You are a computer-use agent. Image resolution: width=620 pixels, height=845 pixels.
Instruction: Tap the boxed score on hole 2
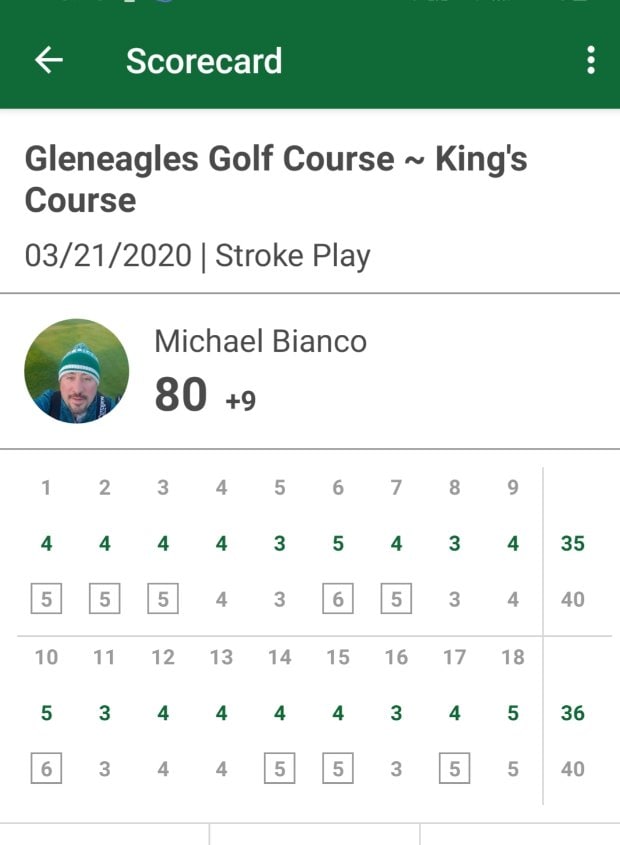104,600
